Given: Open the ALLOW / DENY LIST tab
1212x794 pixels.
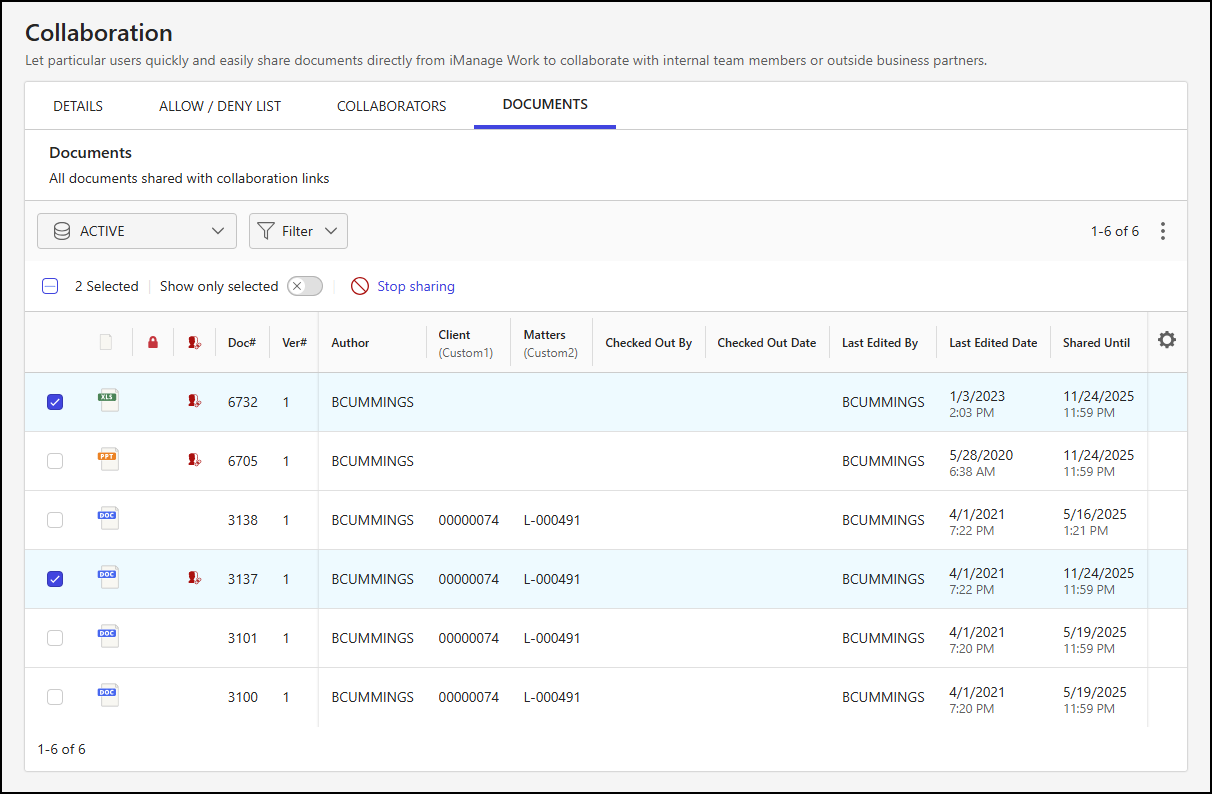Looking at the screenshot, I should tap(220, 106).
